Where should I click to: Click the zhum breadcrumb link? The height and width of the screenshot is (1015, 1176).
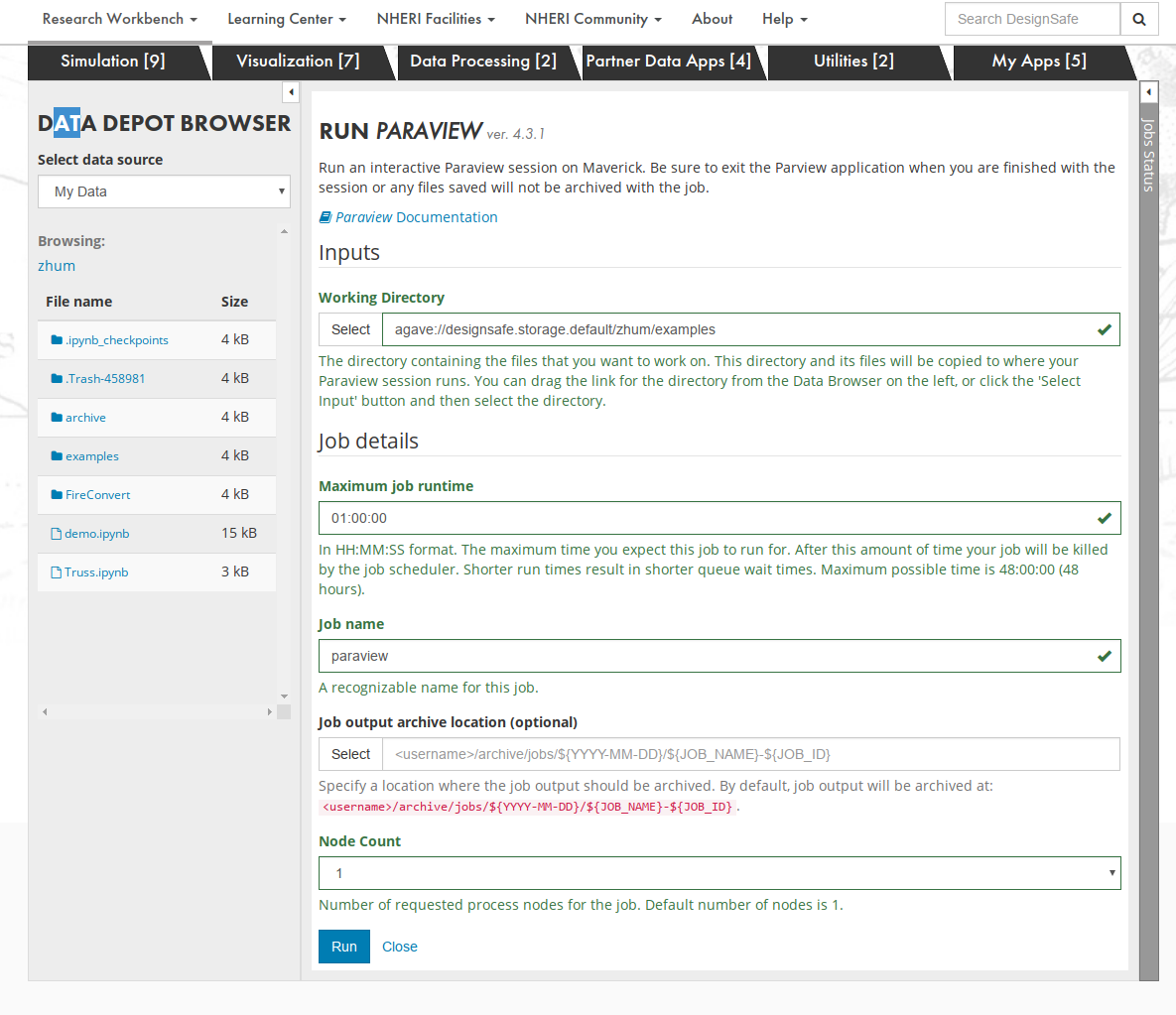(57, 266)
